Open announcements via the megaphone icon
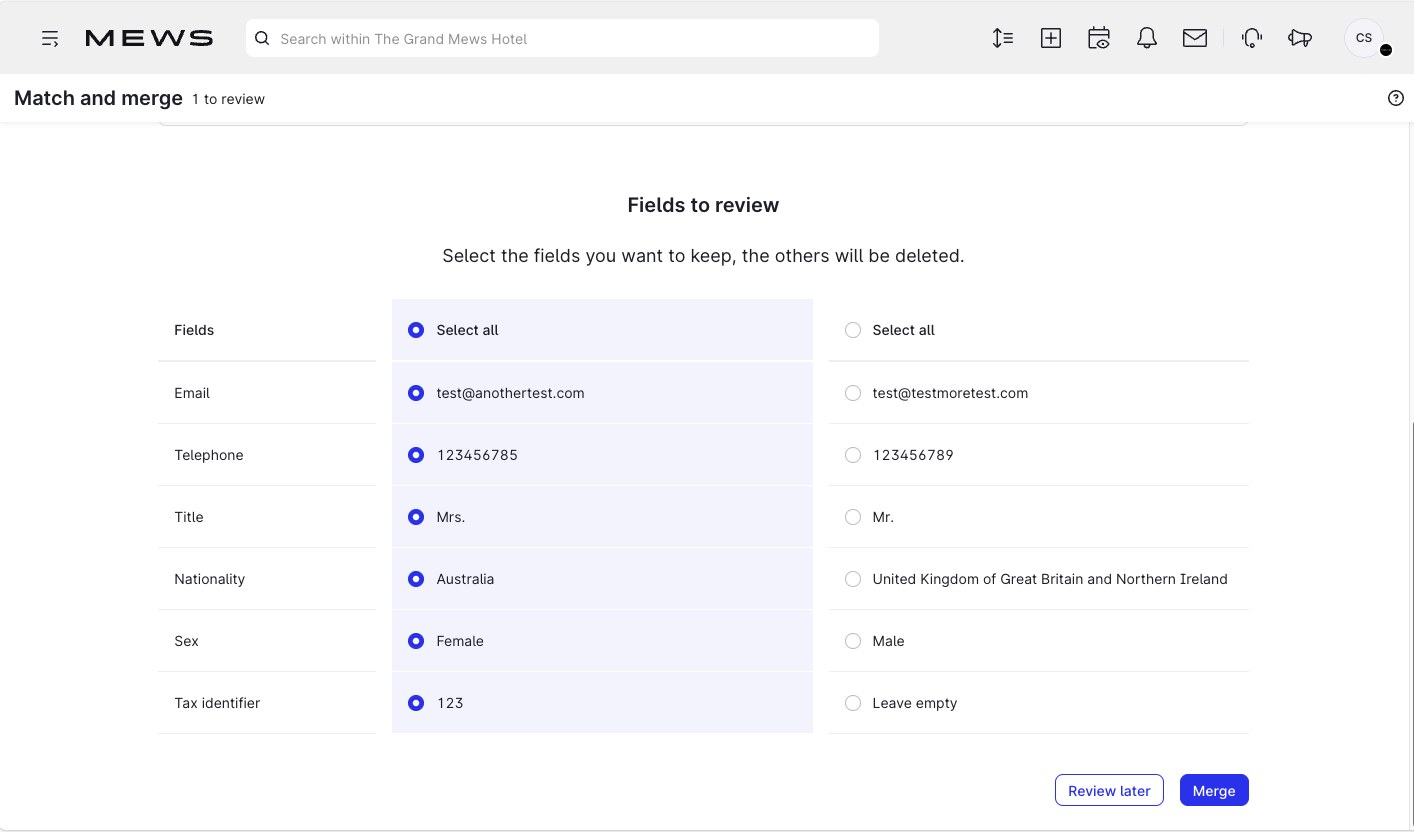Image resolution: width=1414 pixels, height=832 pixels. coord(1299,37)
